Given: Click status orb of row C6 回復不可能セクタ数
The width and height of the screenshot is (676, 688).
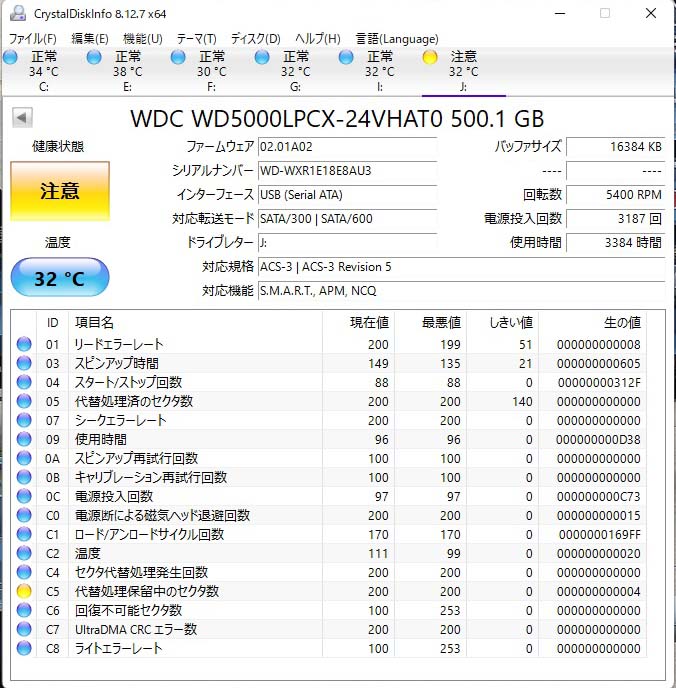Looking at the screenshot, I should (x=24, y=610).
